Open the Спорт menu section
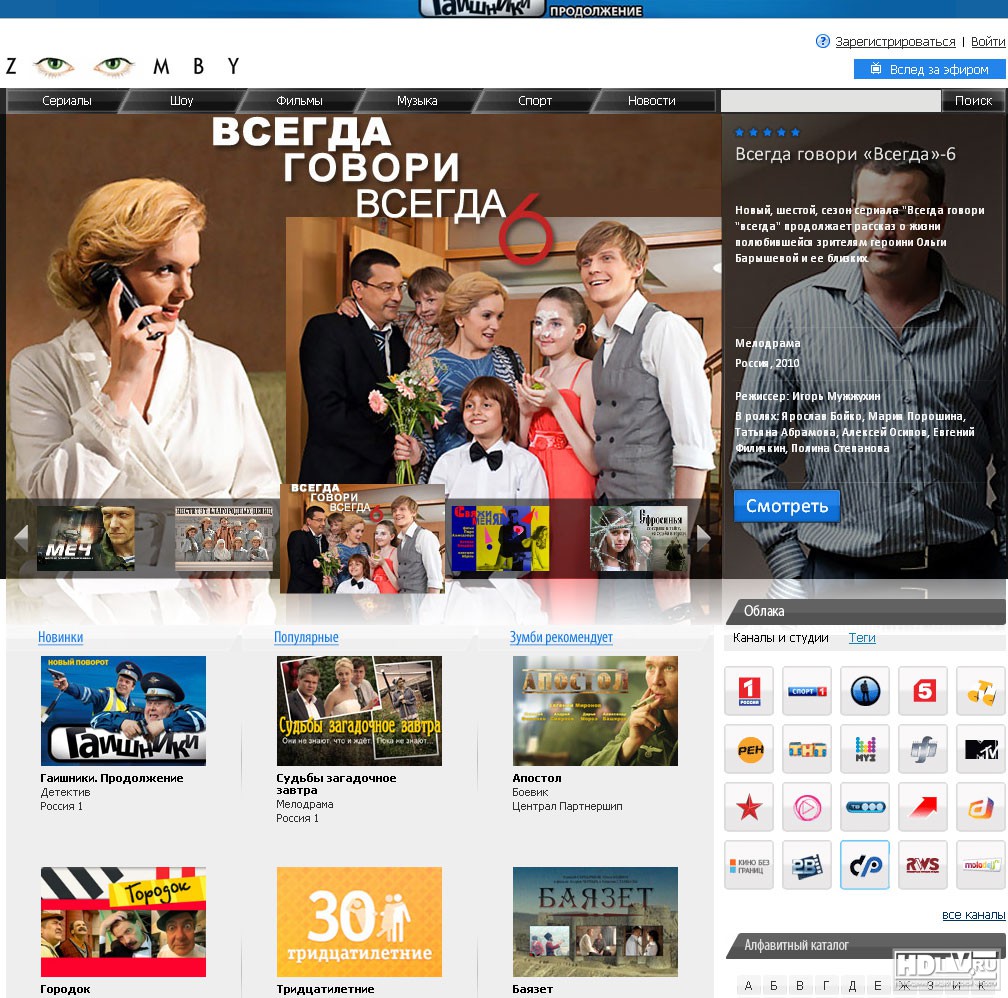This screenshot has height=998, width=1008. [535, 100]
